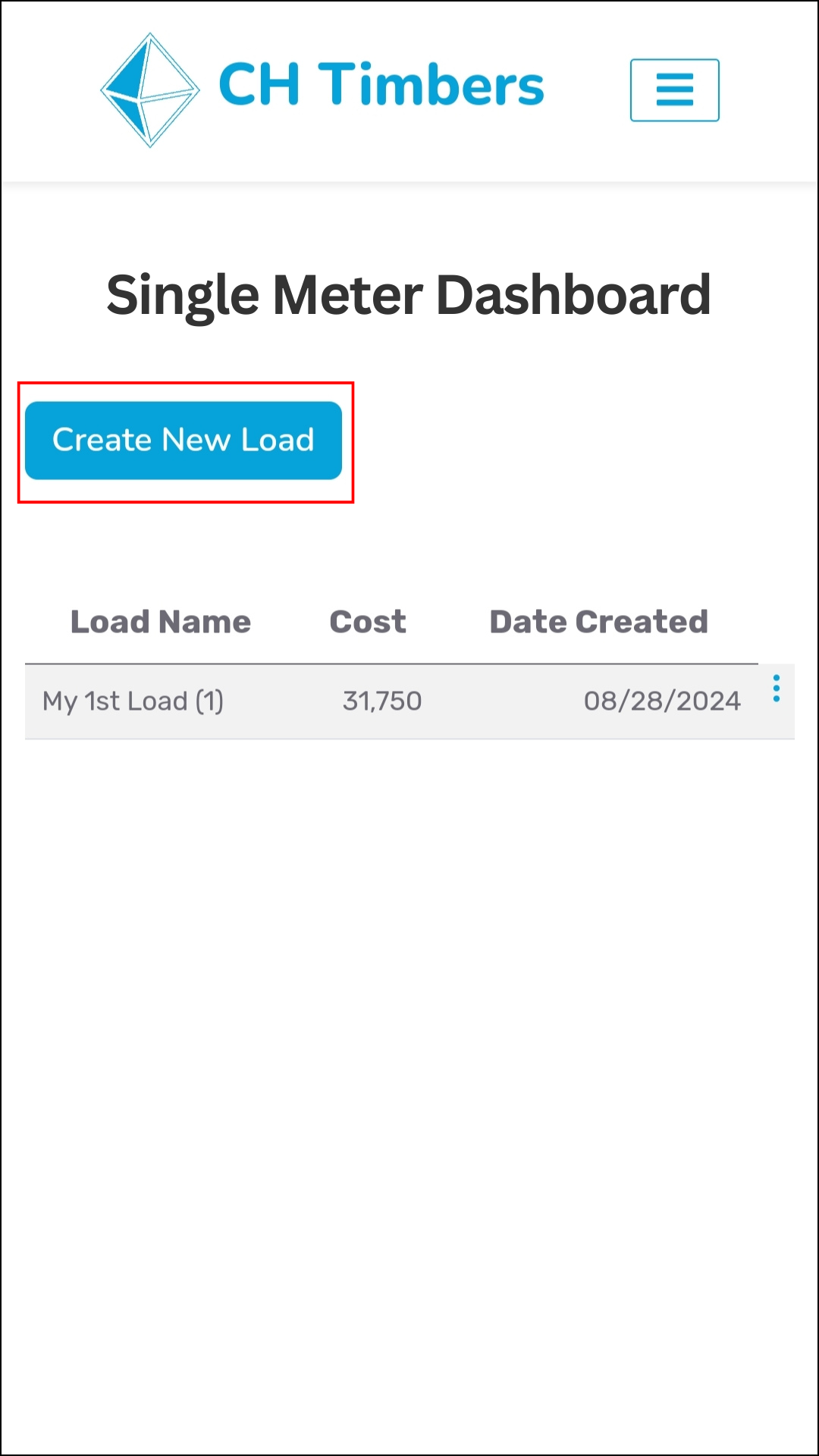Go home via CH Timbers brand text
This screenshot has width=819, height=1456.
(x=381, y=84)
